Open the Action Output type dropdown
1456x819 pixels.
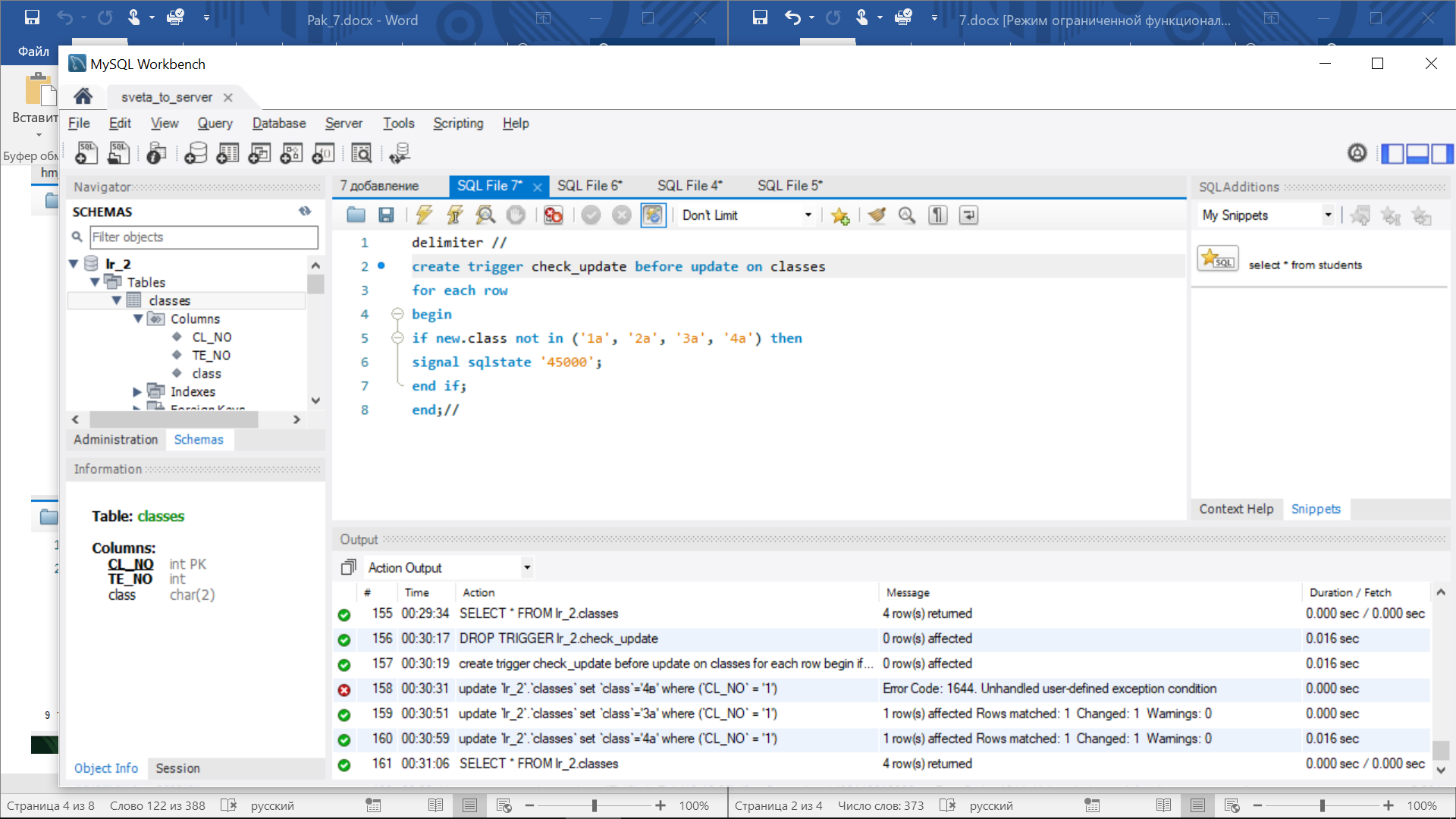point(450,567)
